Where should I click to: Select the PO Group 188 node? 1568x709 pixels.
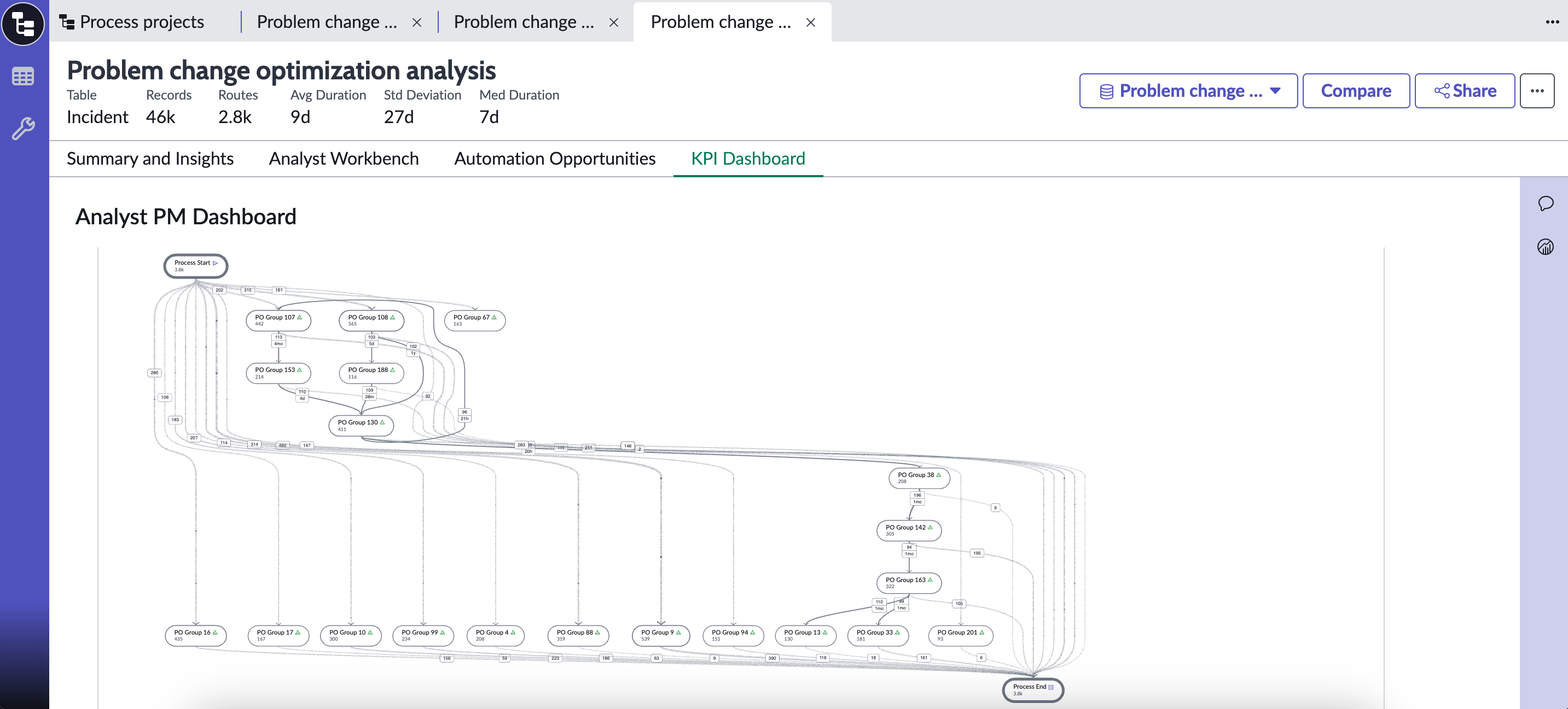371,373
